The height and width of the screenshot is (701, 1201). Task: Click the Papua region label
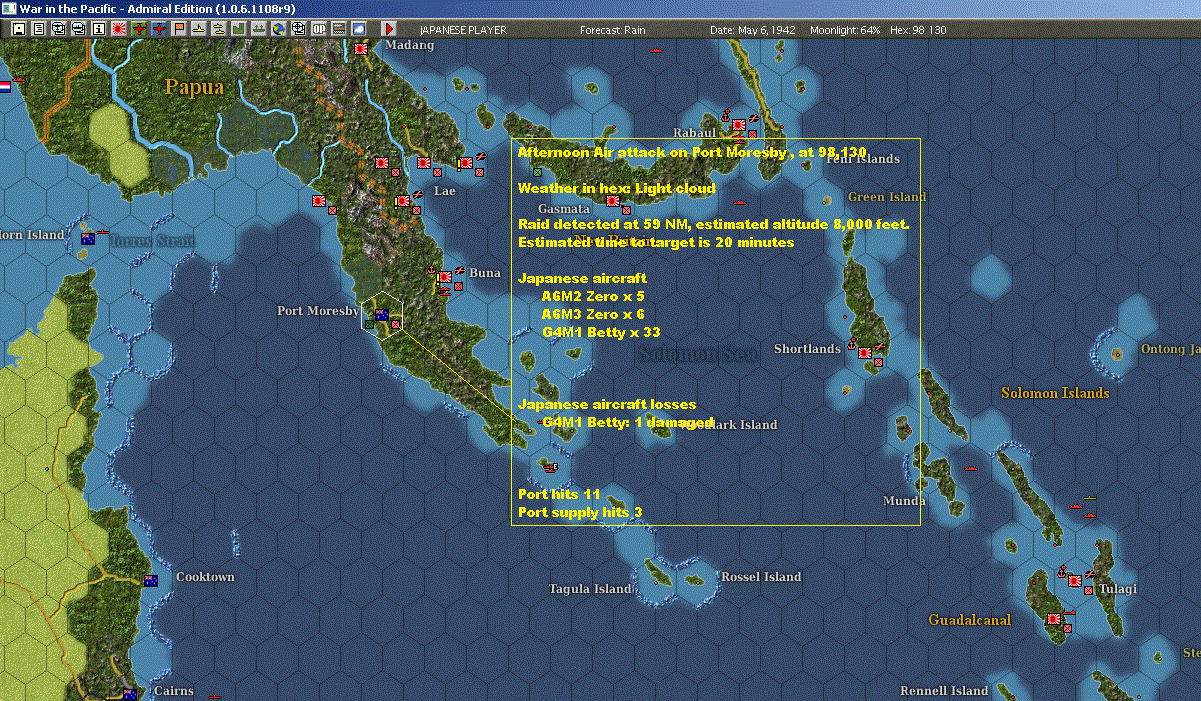pos(194,87)
